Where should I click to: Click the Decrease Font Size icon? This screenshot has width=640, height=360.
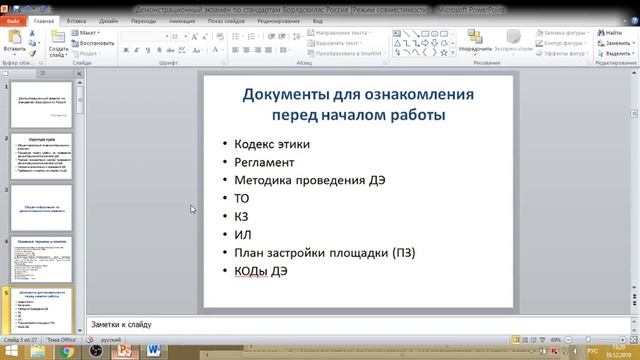[205, 37]
